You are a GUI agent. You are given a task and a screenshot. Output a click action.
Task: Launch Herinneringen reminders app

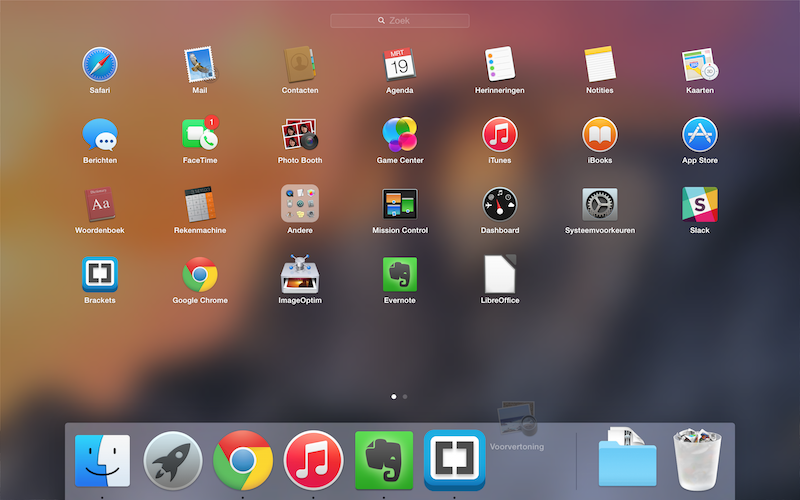pos(499,64)
